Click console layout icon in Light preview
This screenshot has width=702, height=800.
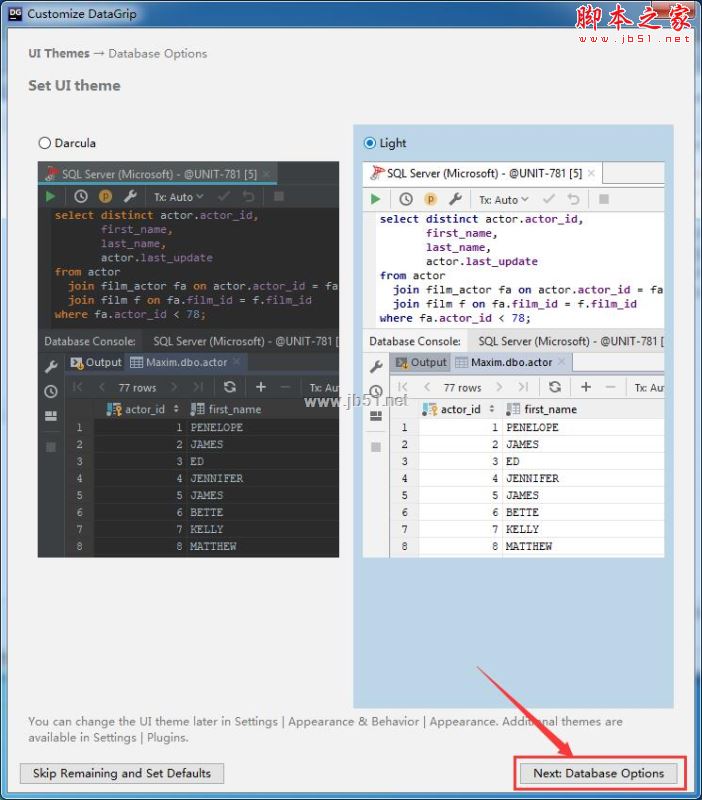pos(376,416)
